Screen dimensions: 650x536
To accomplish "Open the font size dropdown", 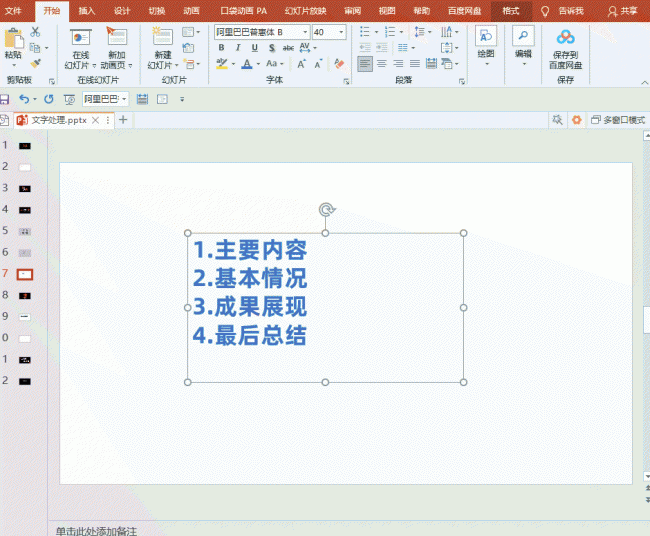I will pos(342,32).
